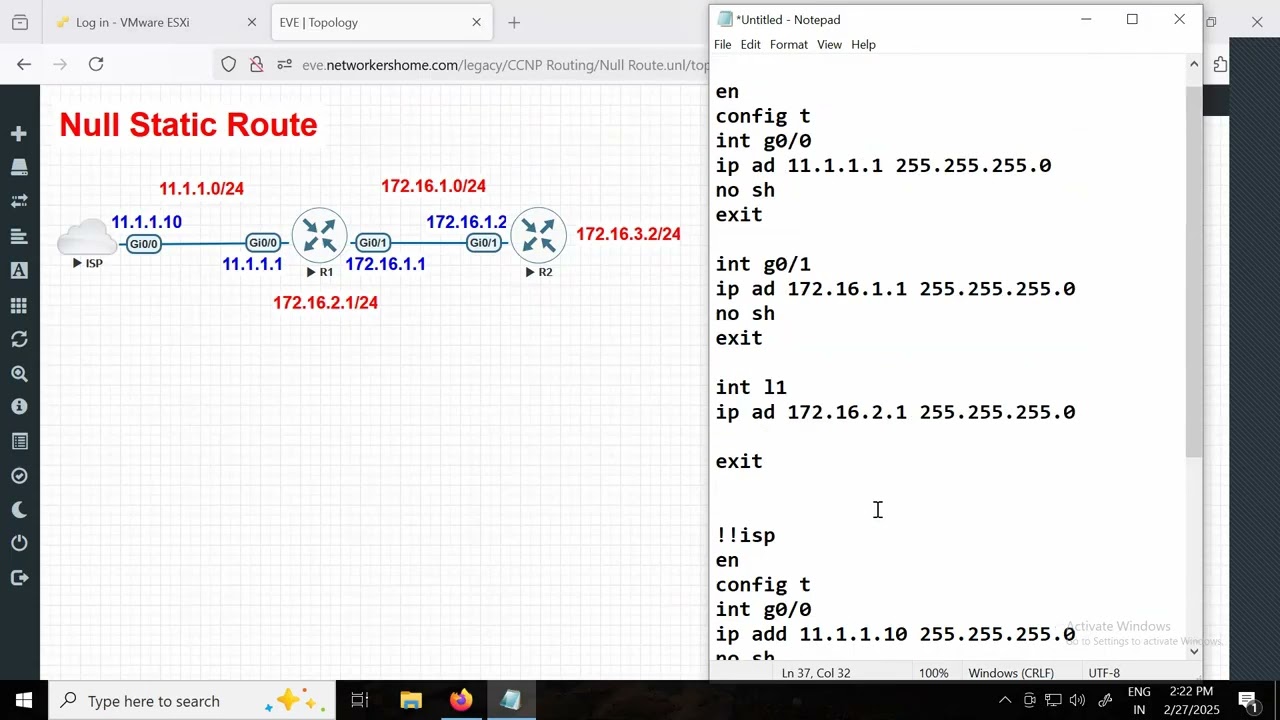Open the Nodes list sidebar icon
Screen dimensions: 1280x720
[19, 167]
